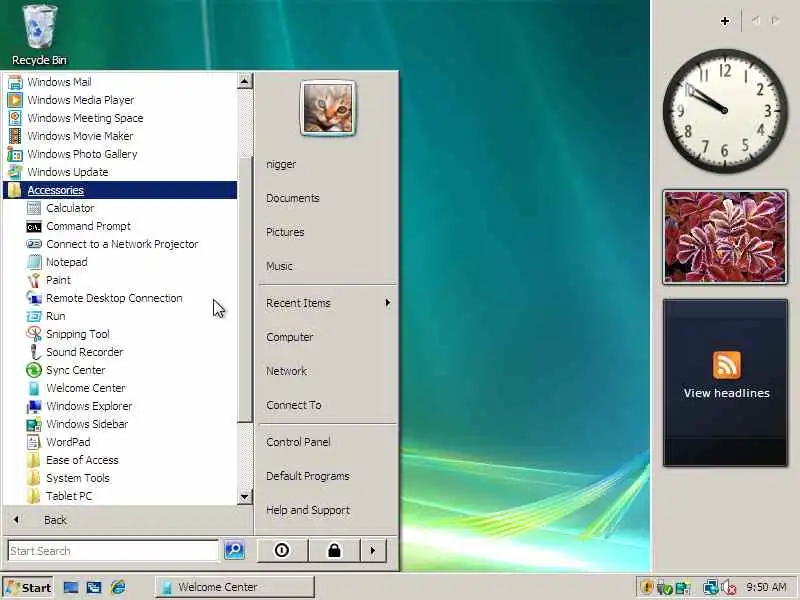Screen dimensions: 800x600
Task: Click the analog clock gadget
Action: pos(725,111)
